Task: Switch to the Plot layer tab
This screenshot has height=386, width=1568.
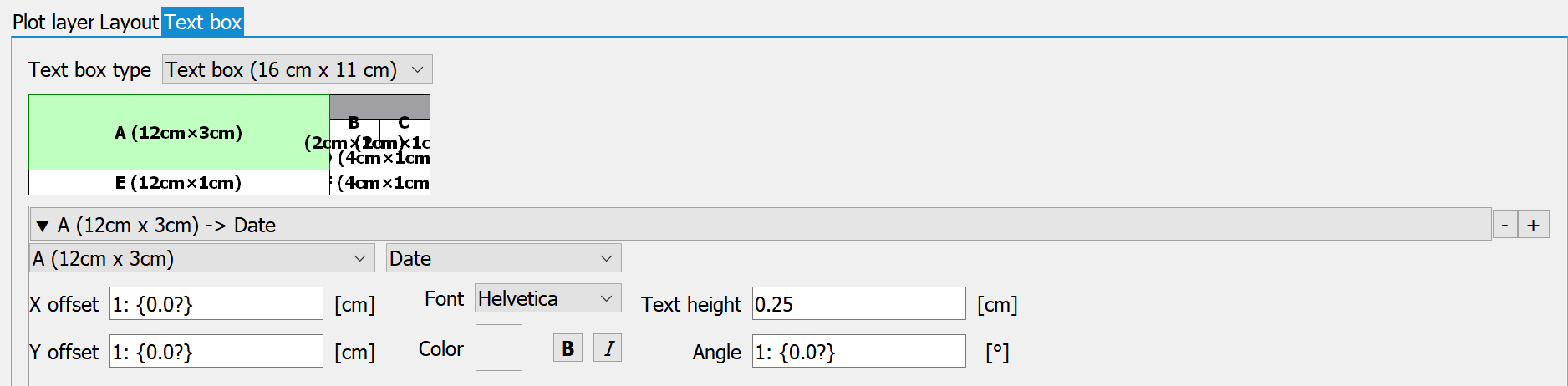Action: pos(53,22)
